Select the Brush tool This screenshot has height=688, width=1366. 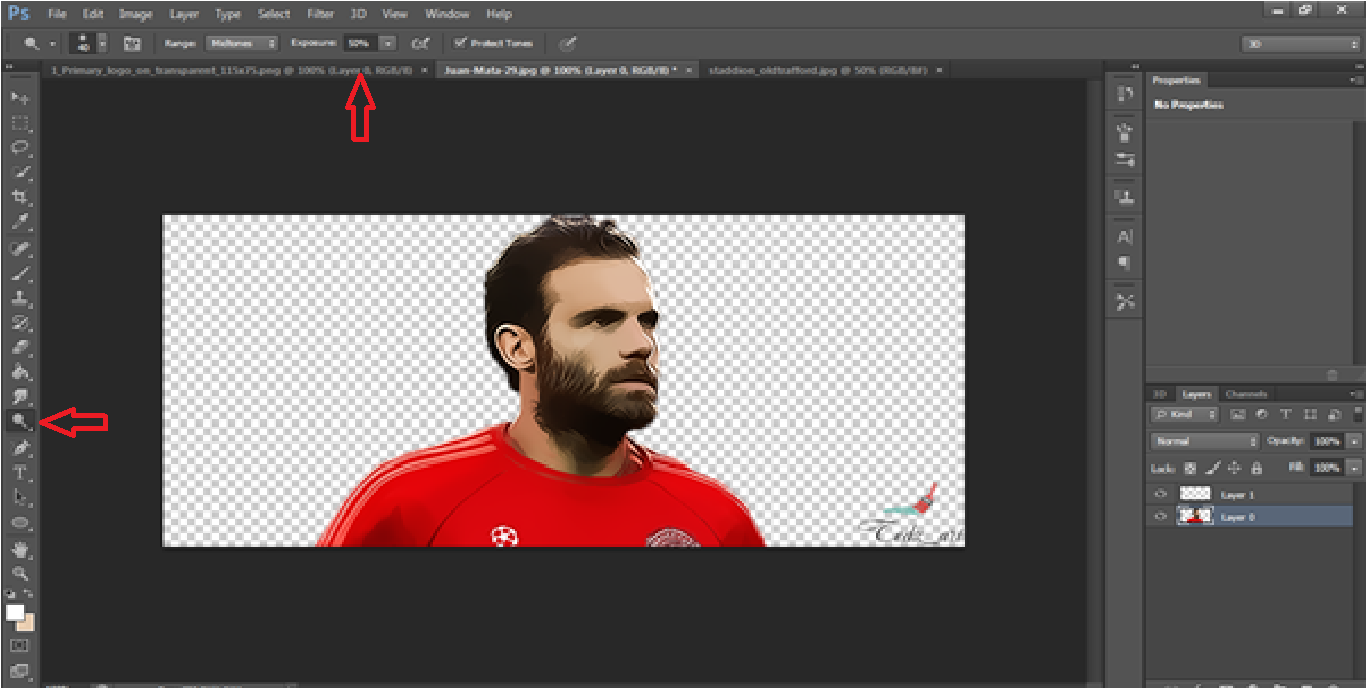20,273
